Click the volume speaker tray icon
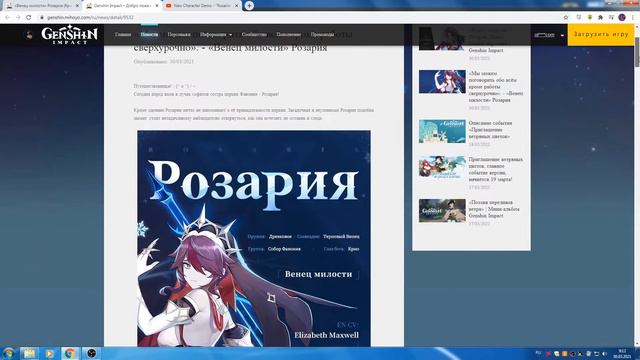The width and height of the screenshot is (640, 360). (604, 353)
